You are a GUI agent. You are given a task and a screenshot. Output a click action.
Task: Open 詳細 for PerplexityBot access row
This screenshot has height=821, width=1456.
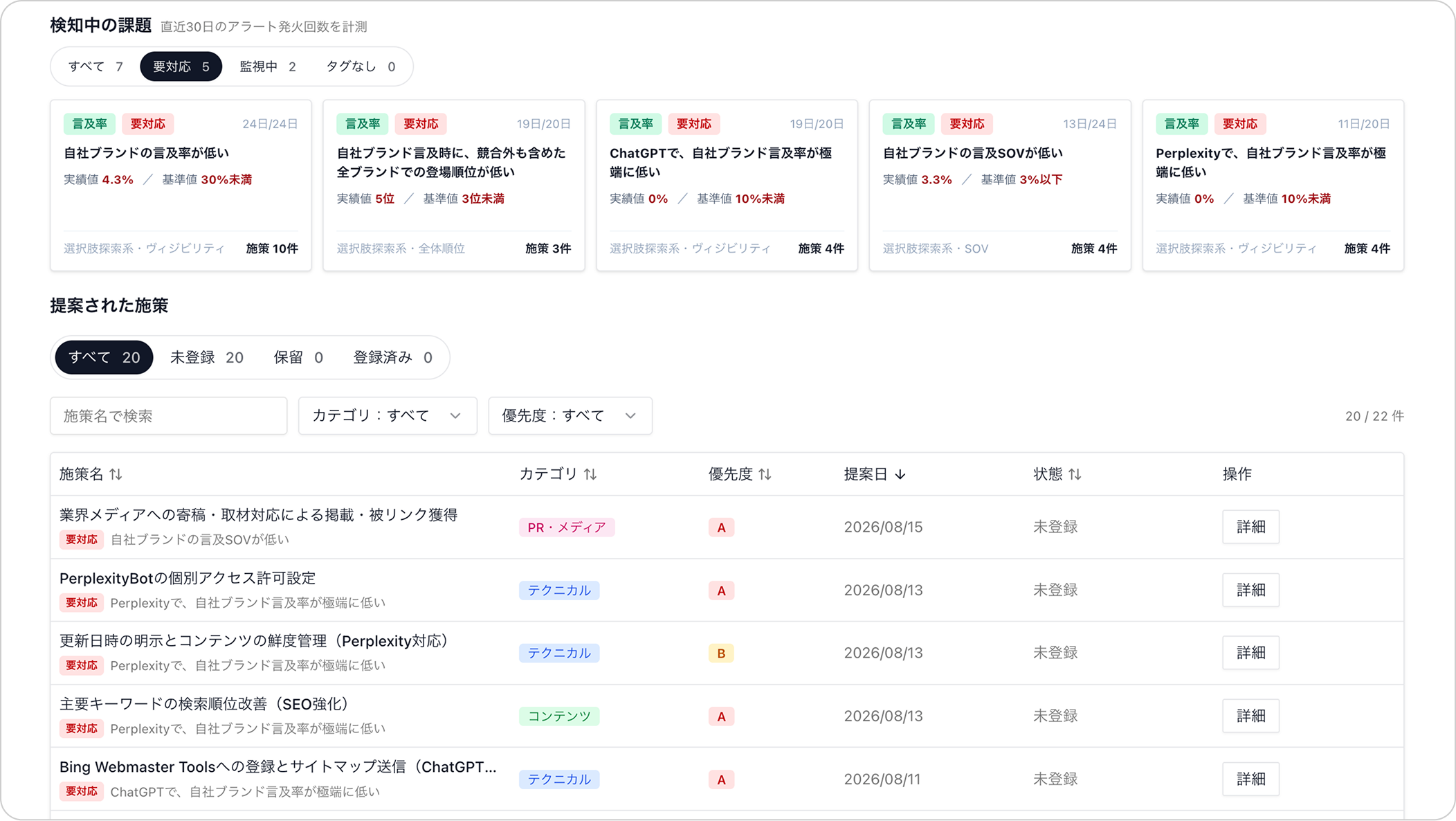coord(1250,590)
